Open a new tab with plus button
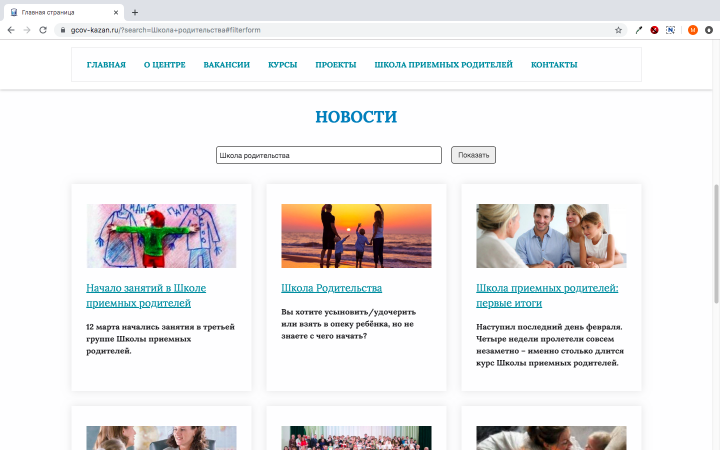The width and height of the screenshot is (720, 450). pyautogui.click(x=135, y=12)
